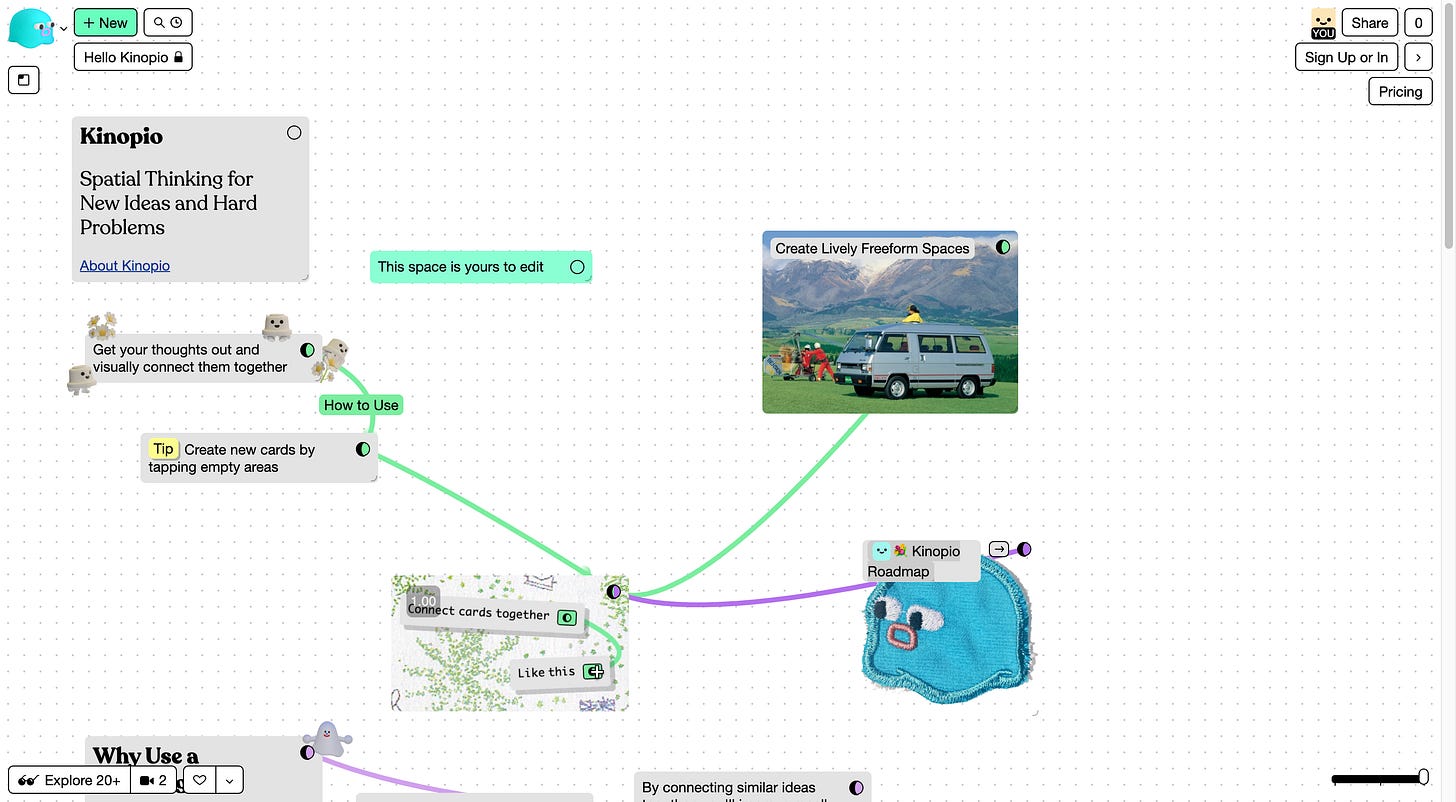Click arrow link button on Kinopio Roadmap card

998,549
